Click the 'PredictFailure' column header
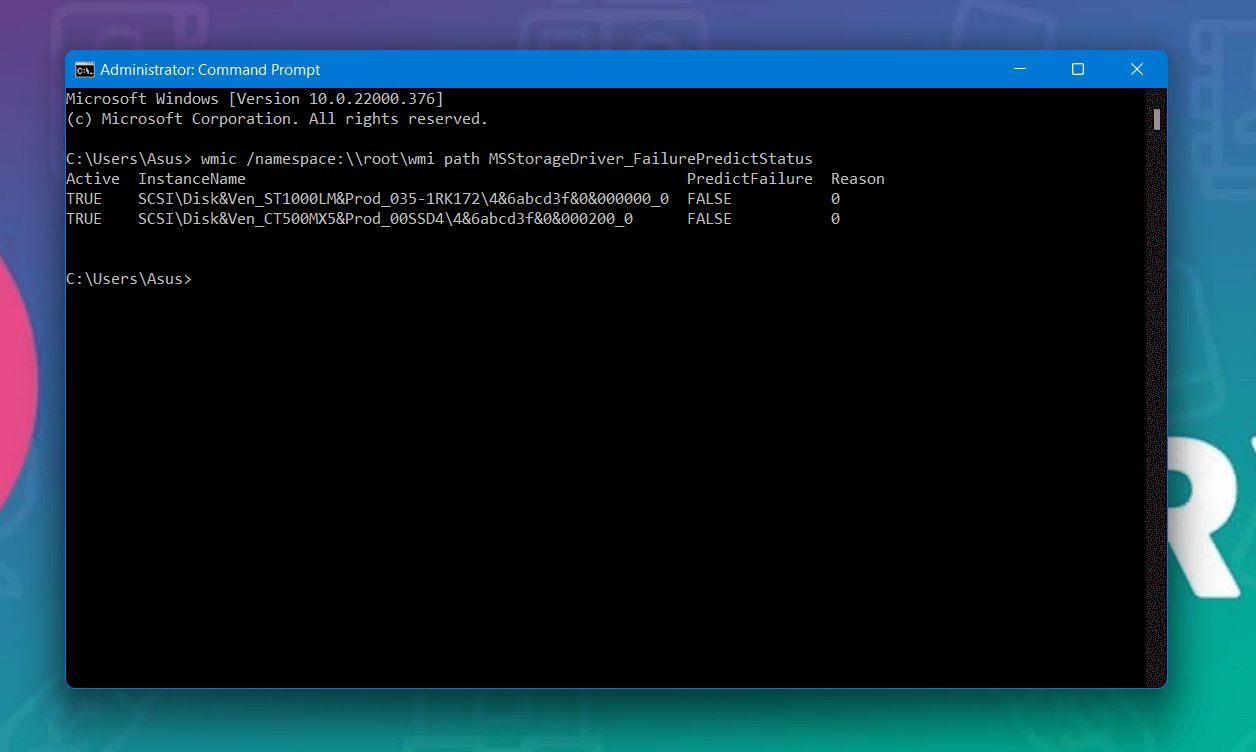Image resolution: width=1256 pixels, height=752 pixels. 750,179
